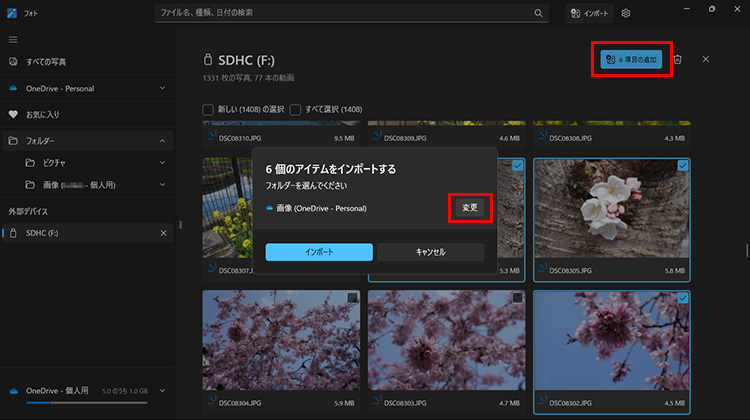Image resolution: width=750 pixels, height=420 pixels.
Task: Click the search magnifier icon
Action: [x=538, y=13]
